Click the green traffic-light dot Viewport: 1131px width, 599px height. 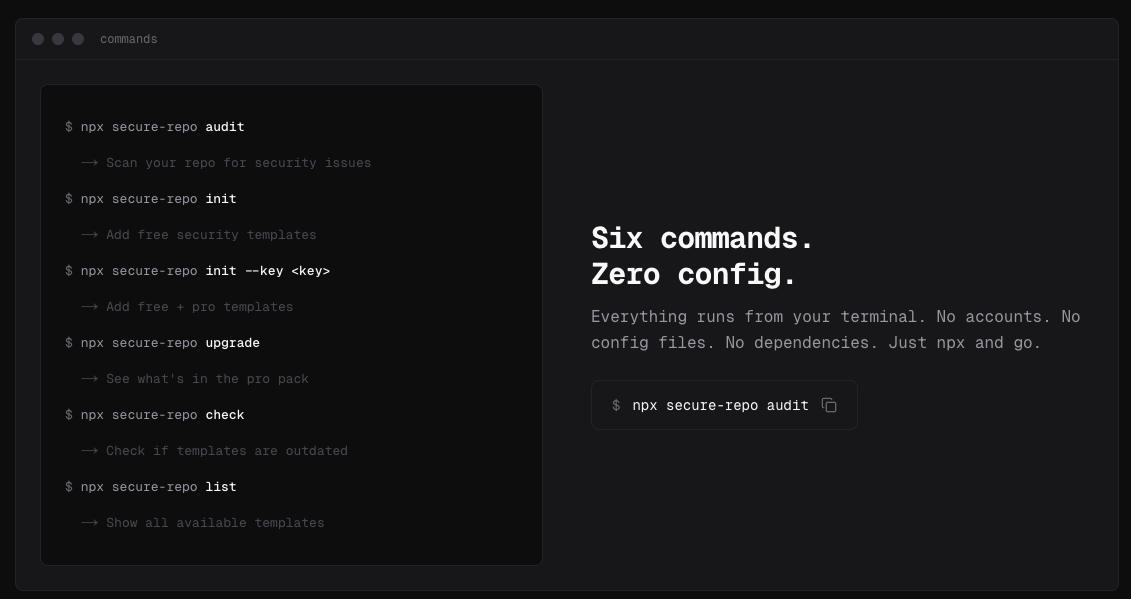tap(78, 39)
